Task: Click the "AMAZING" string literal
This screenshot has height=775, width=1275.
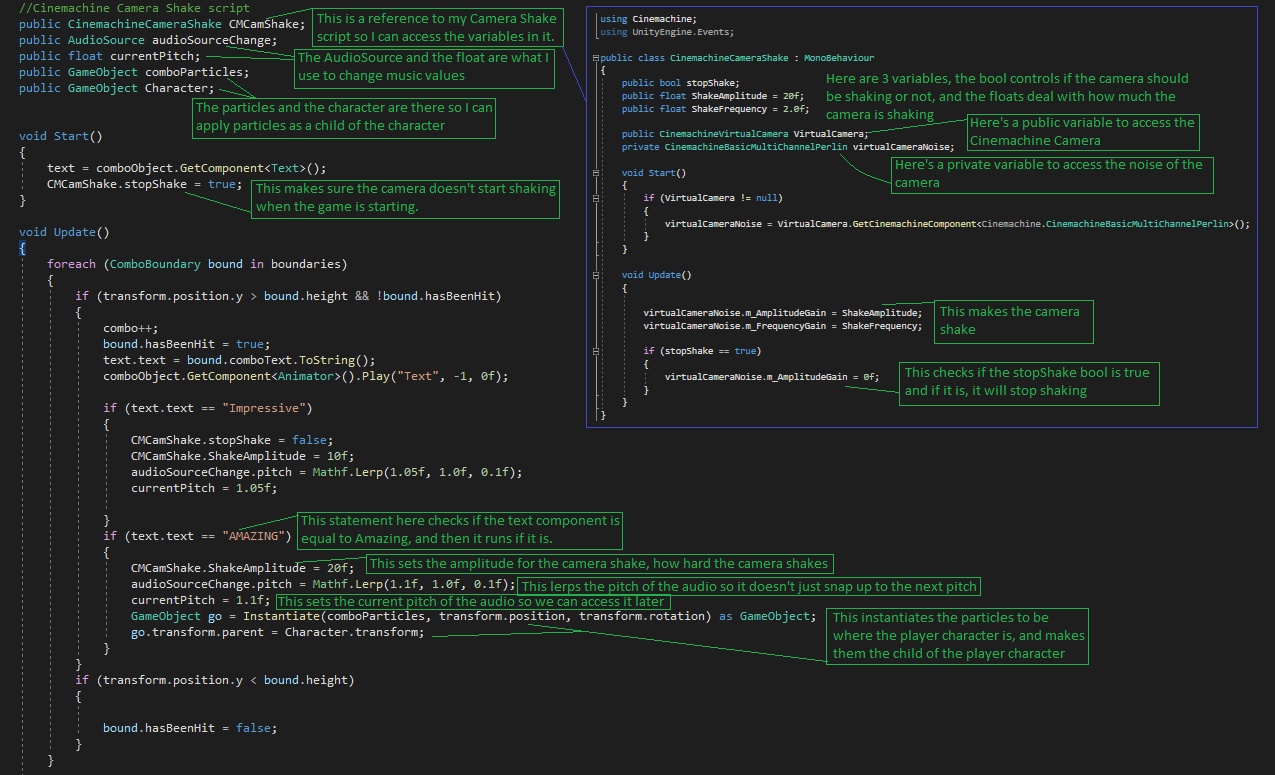Action: (x=256, y=536)
